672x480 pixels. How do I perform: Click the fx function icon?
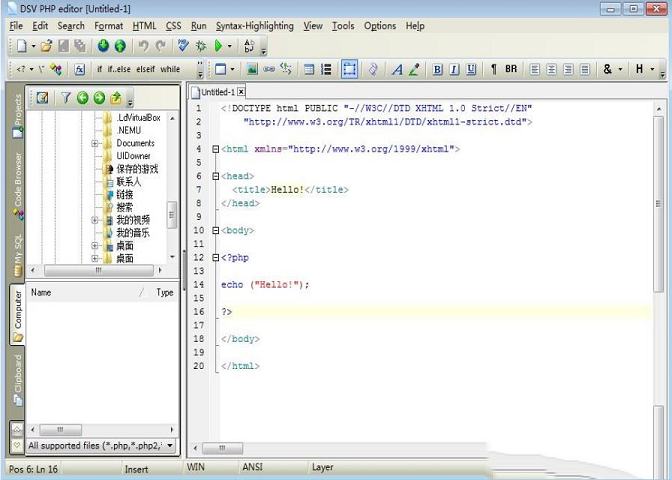pyautogui.click(x=79, y=69)
